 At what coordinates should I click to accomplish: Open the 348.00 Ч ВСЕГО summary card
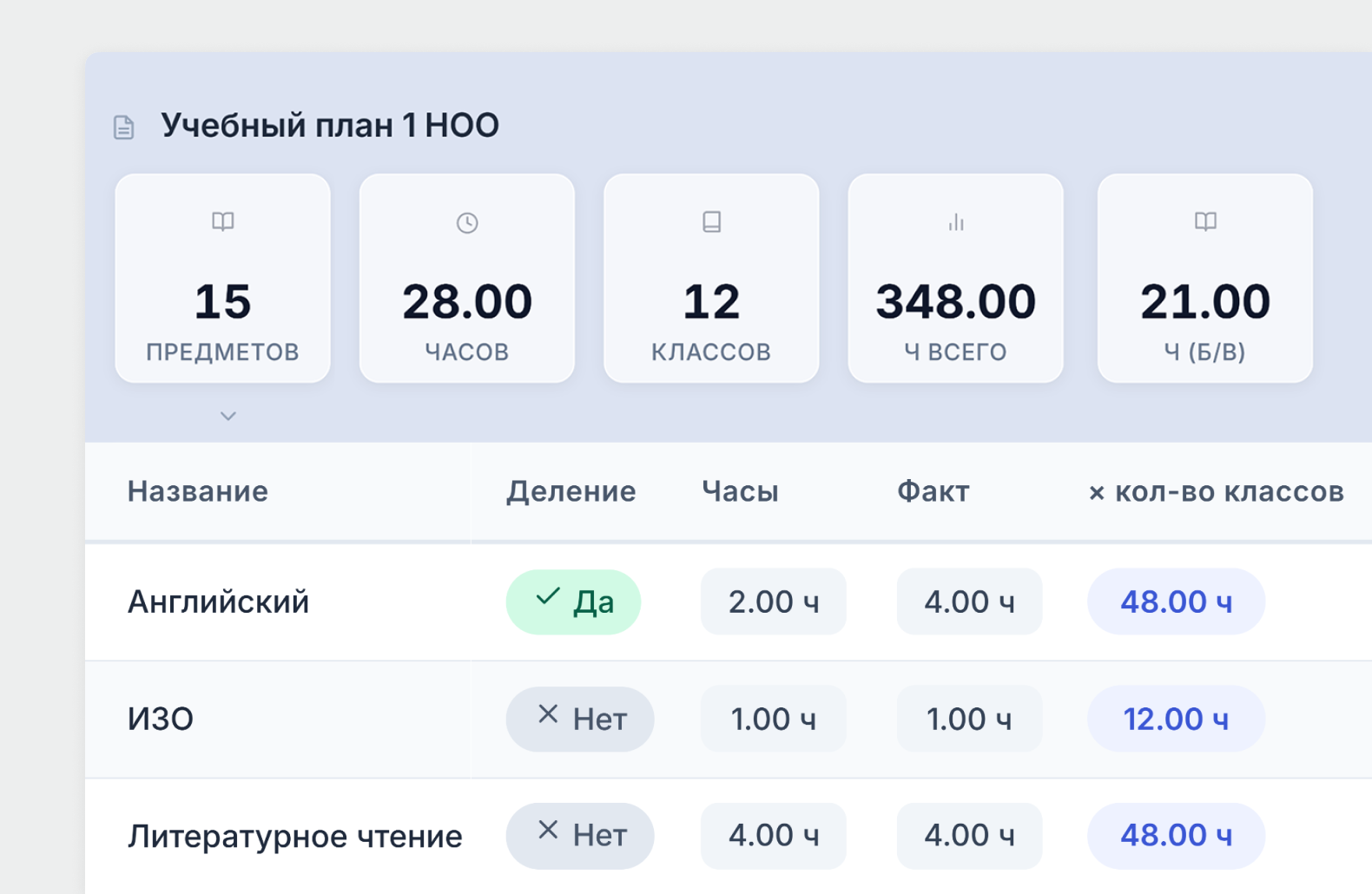coord(956,279)
